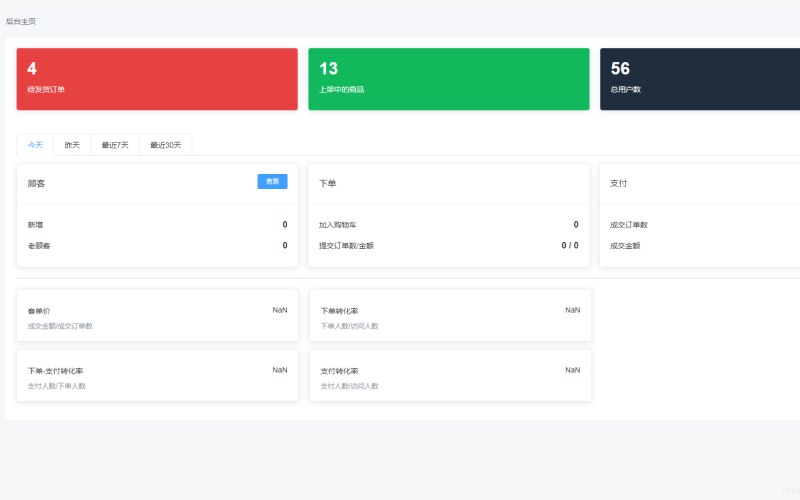Click the 新增 row label
The height and width of the screenshot is (500, 800).
(35, 224)
